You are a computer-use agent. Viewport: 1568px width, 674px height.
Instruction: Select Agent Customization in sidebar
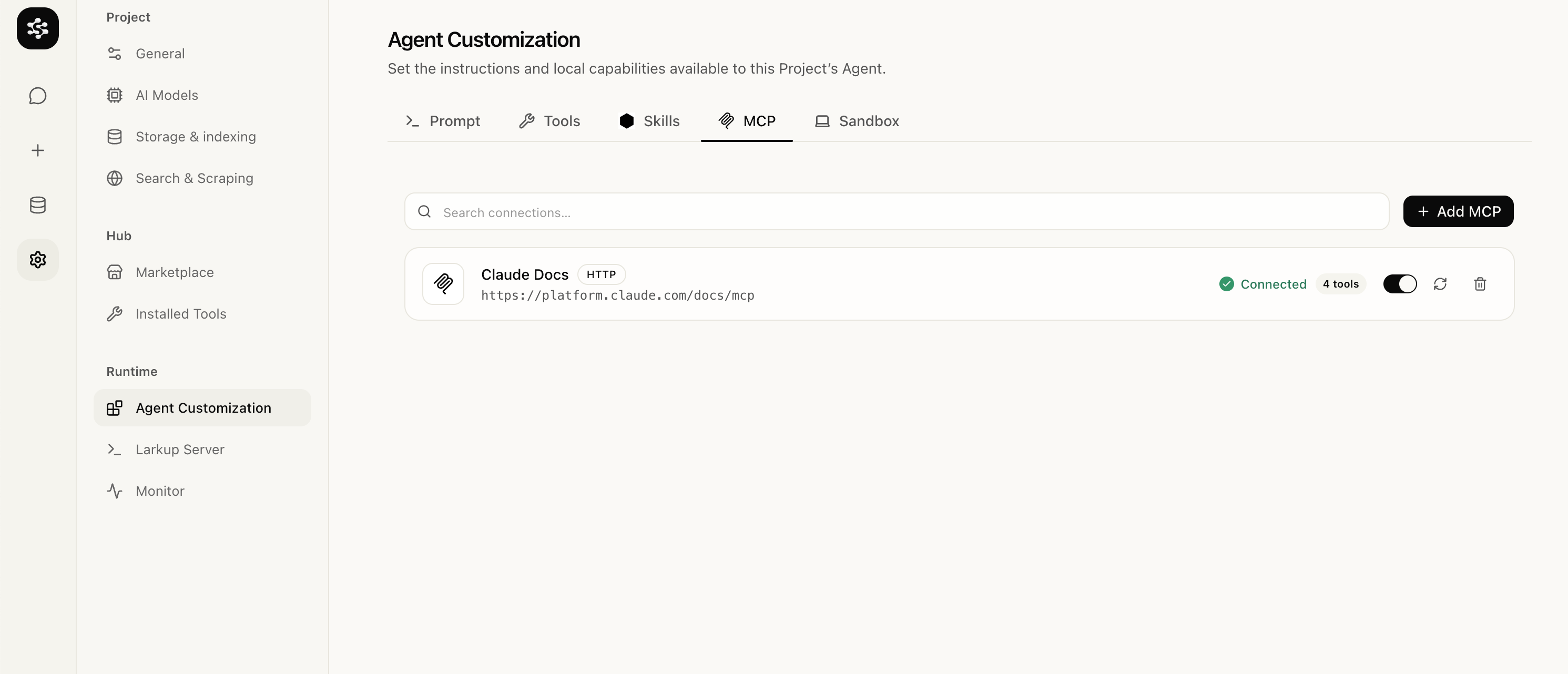(202, 407)
